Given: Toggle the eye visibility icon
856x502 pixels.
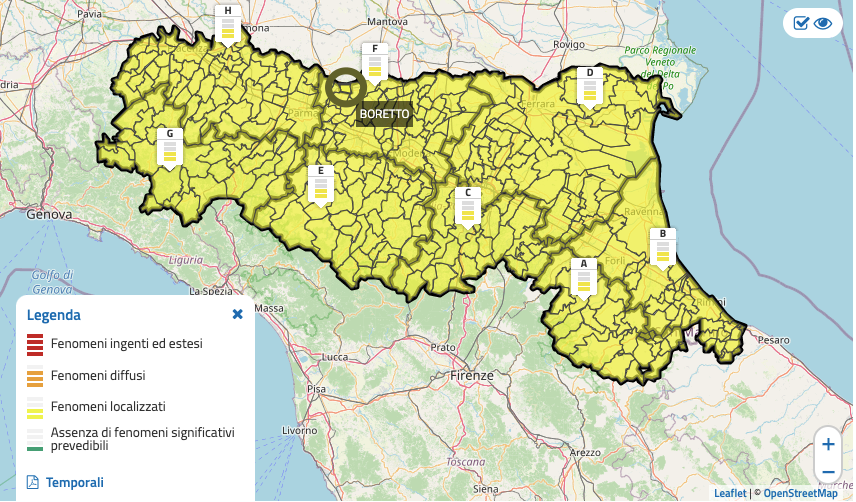Looking at the screenshot, I should 823,23.
